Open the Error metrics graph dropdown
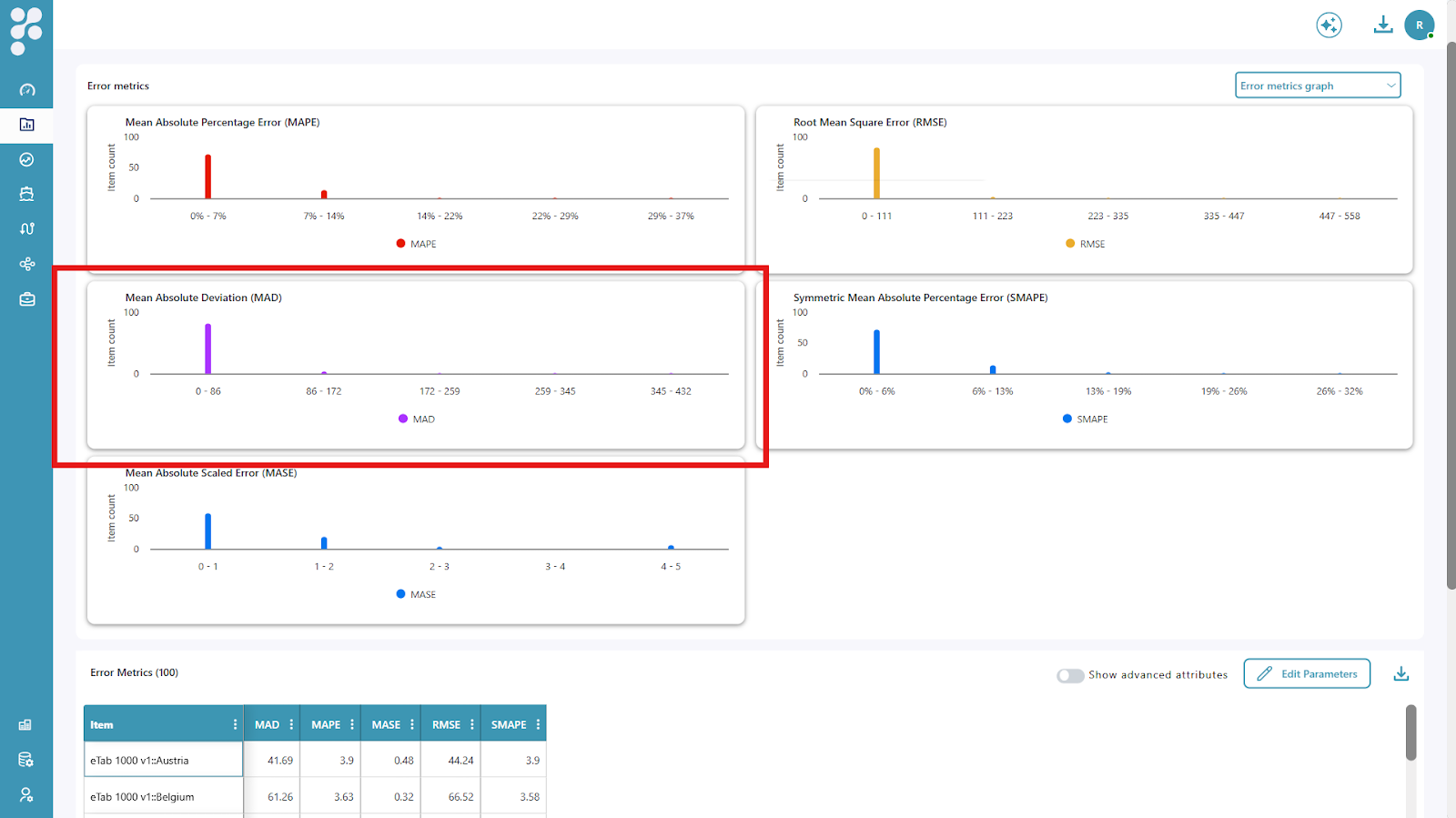Viewport: 1456px width, 818px height. 1318,86
